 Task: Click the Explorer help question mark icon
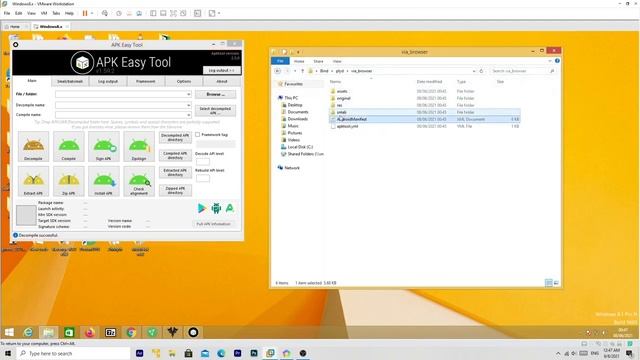(x=557, y=61)
